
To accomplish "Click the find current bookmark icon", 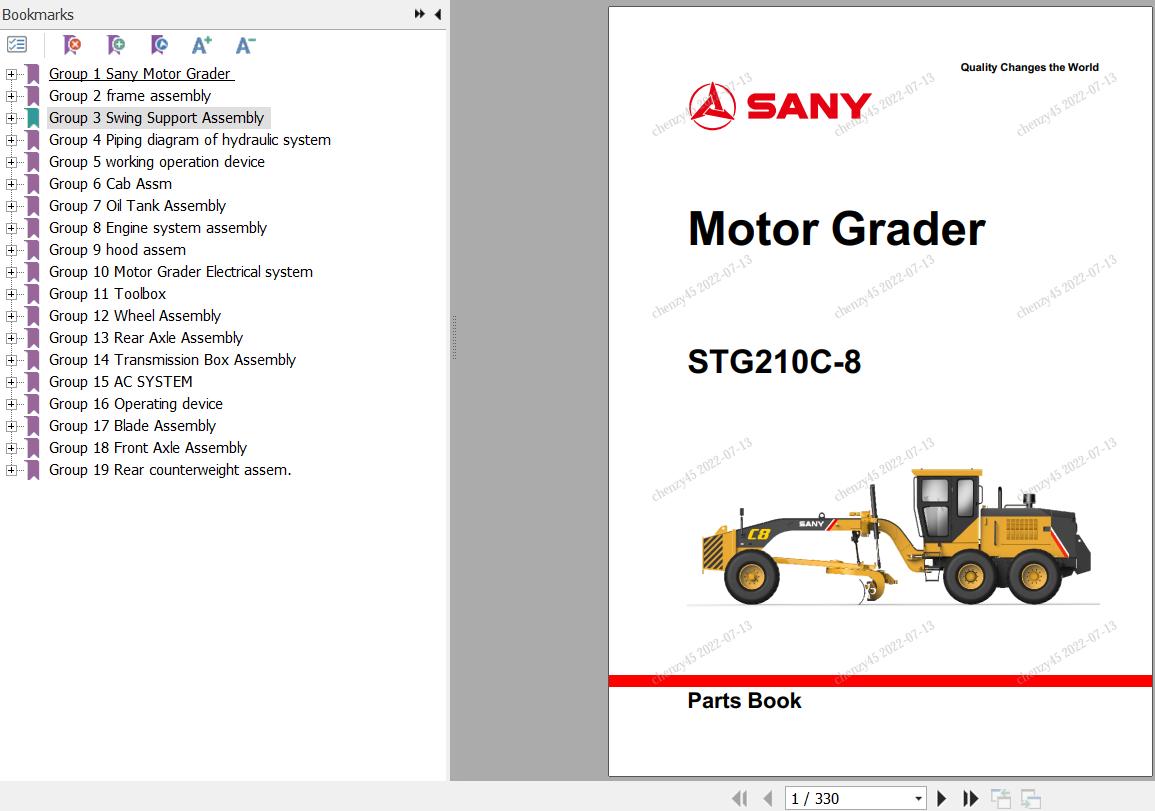I will click(159, 45).
